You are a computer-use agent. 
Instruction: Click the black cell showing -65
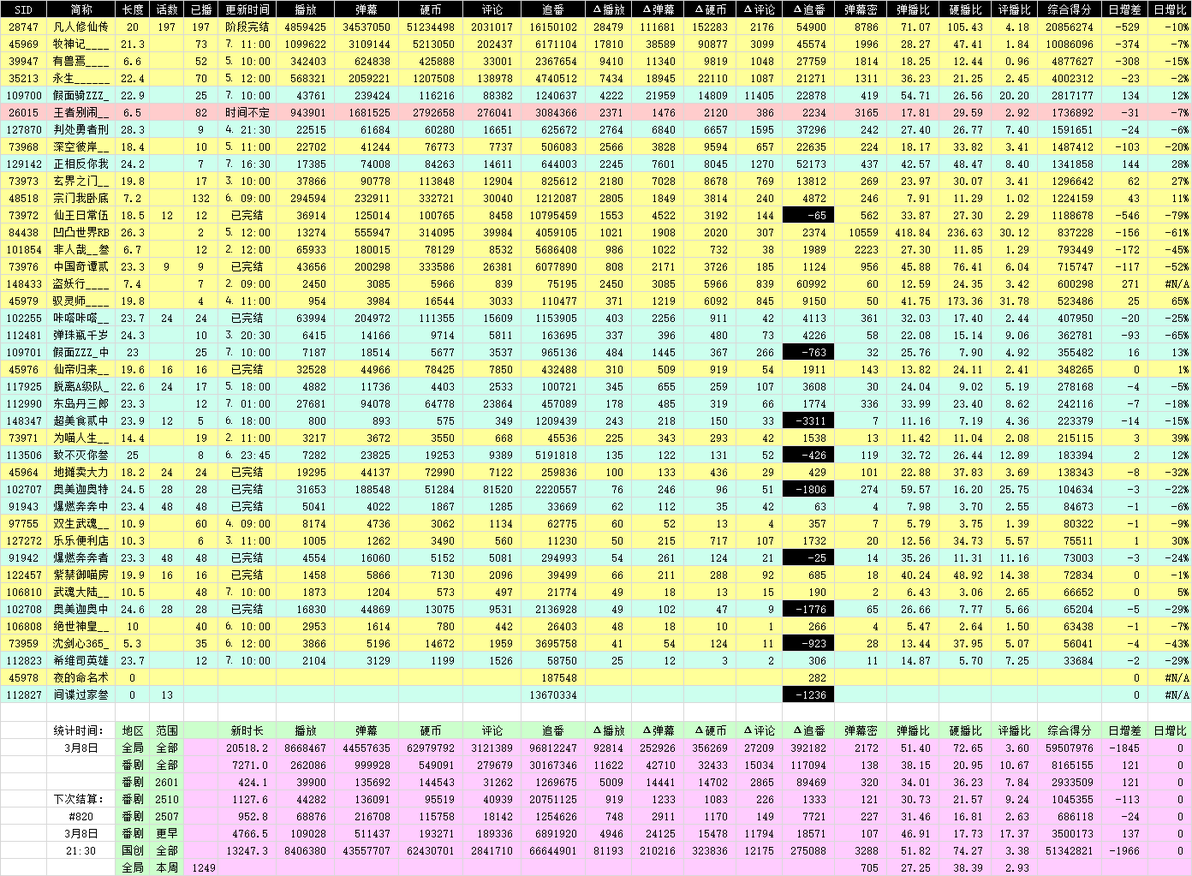[809, 215]
